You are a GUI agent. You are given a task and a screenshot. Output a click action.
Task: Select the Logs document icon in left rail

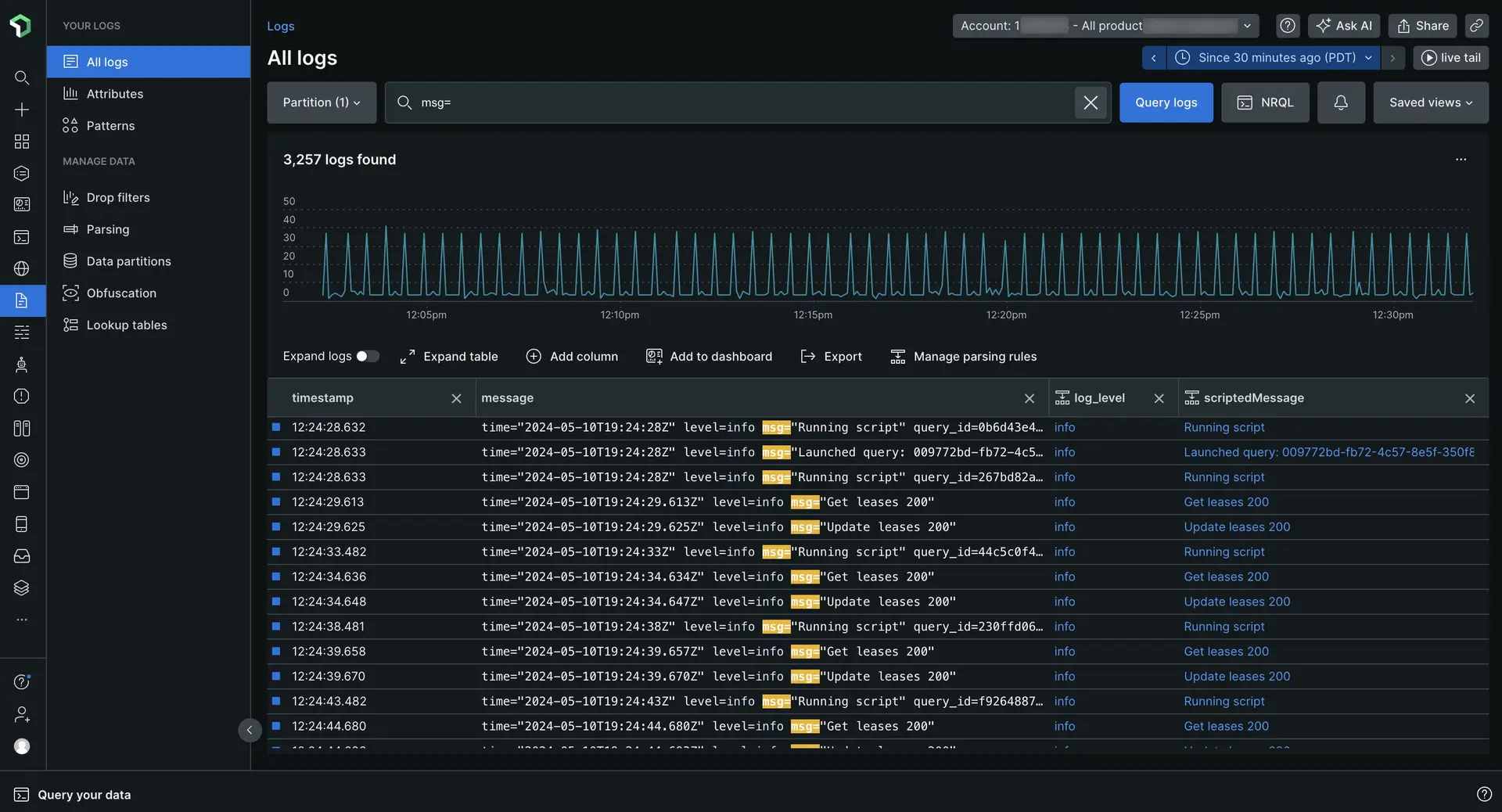[22, 300]
